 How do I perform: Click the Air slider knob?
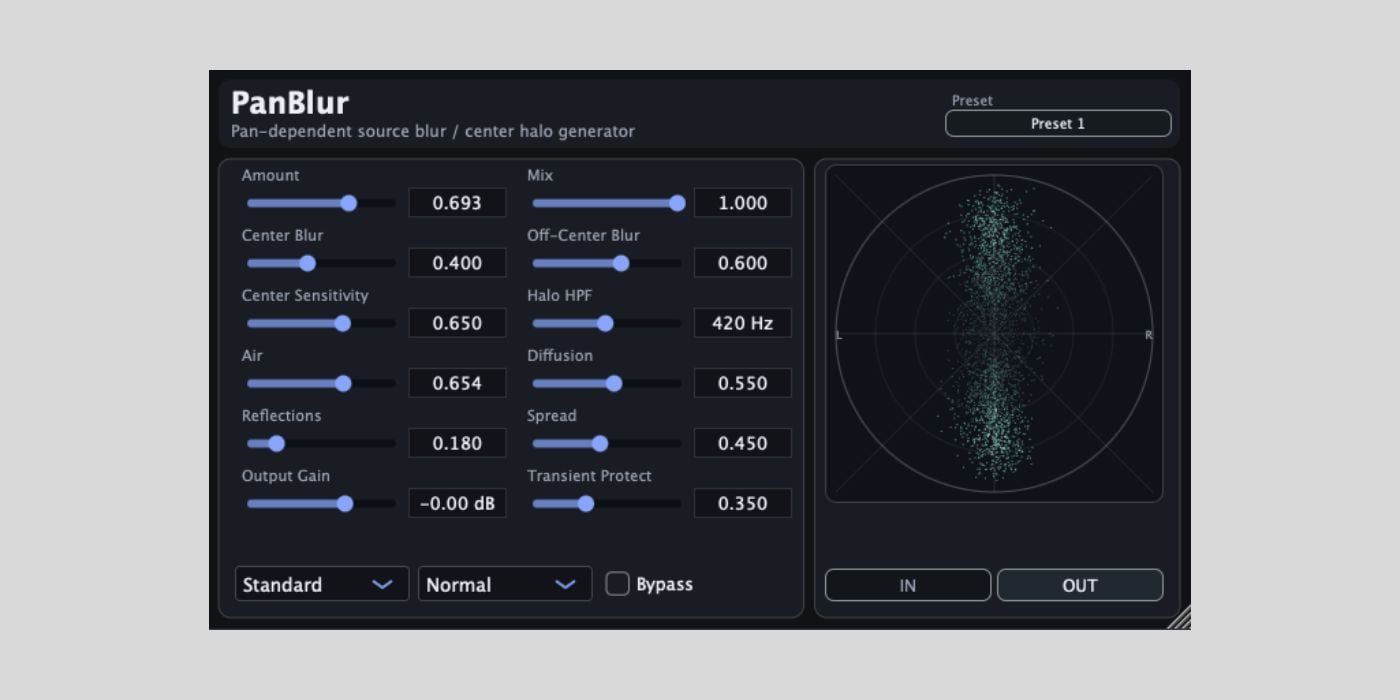click(343, 383)
